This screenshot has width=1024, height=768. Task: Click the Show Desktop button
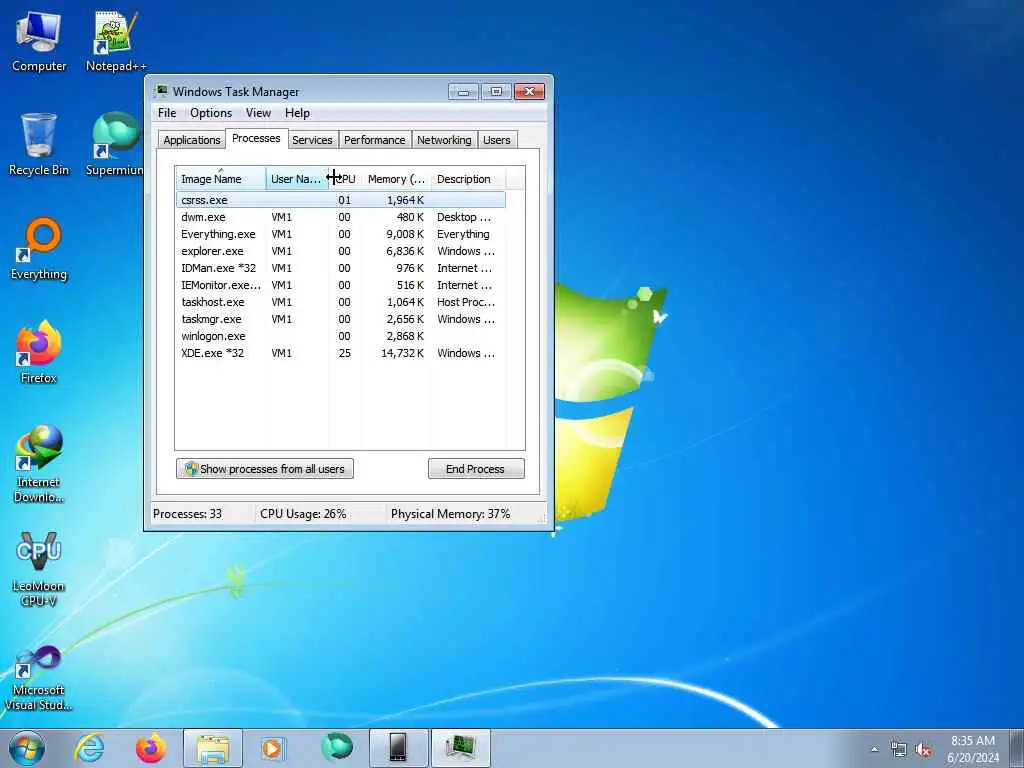(x=1016, y=748)
